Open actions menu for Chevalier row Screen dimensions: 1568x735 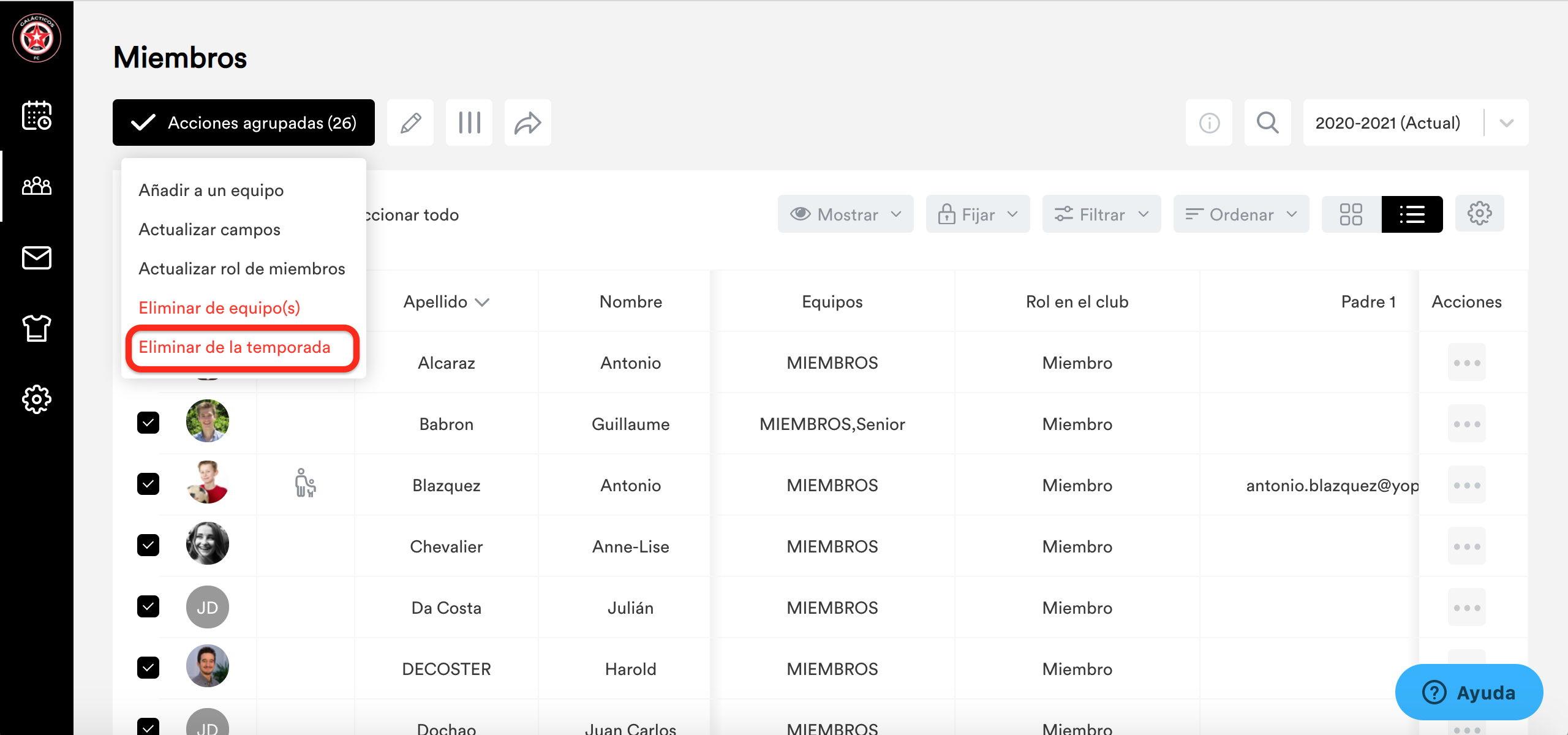(x=1467, y=546)
